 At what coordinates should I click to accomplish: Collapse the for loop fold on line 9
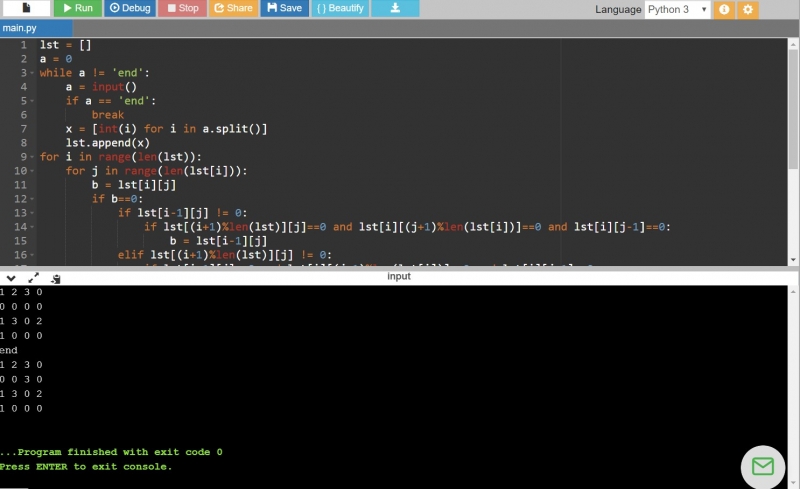pyautogui.click(x=32, y=157)
